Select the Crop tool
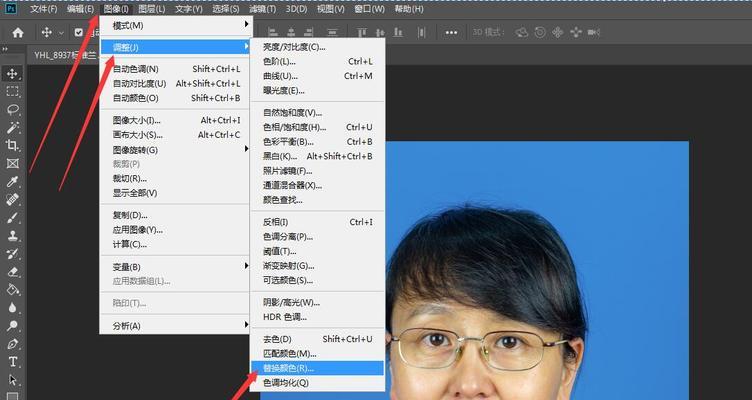This screenshot has height=400, width=752. tap(13, 145)
